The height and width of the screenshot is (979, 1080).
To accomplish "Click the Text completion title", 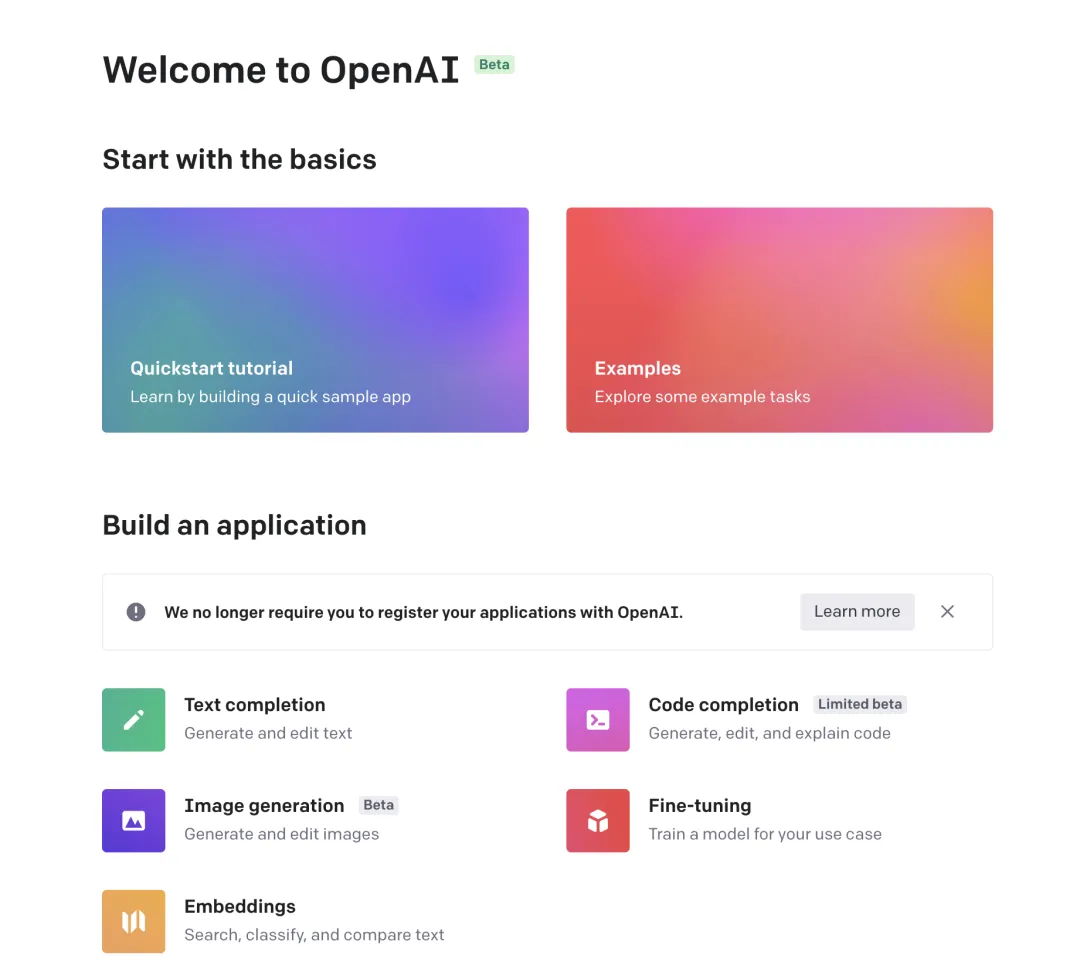I will pos(254,705).
